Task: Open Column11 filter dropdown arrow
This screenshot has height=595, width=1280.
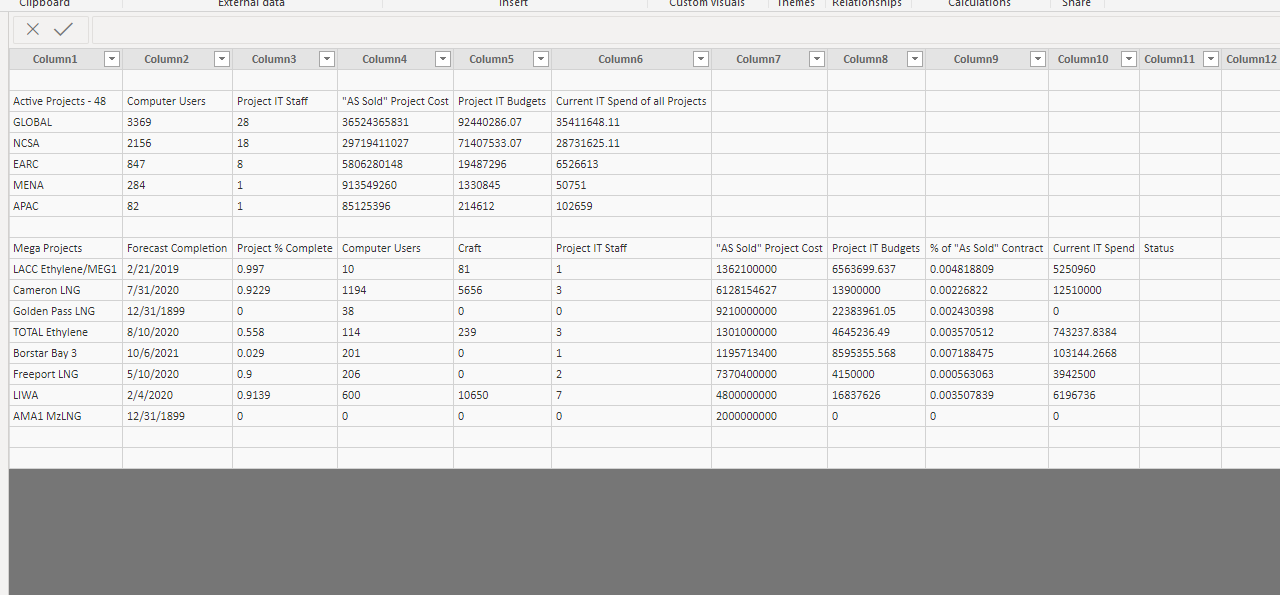Action: pyautogui.click(x=1211, y=59)
